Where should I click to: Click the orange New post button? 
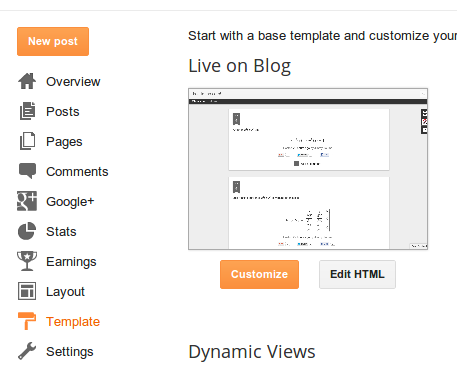[53, 41]
